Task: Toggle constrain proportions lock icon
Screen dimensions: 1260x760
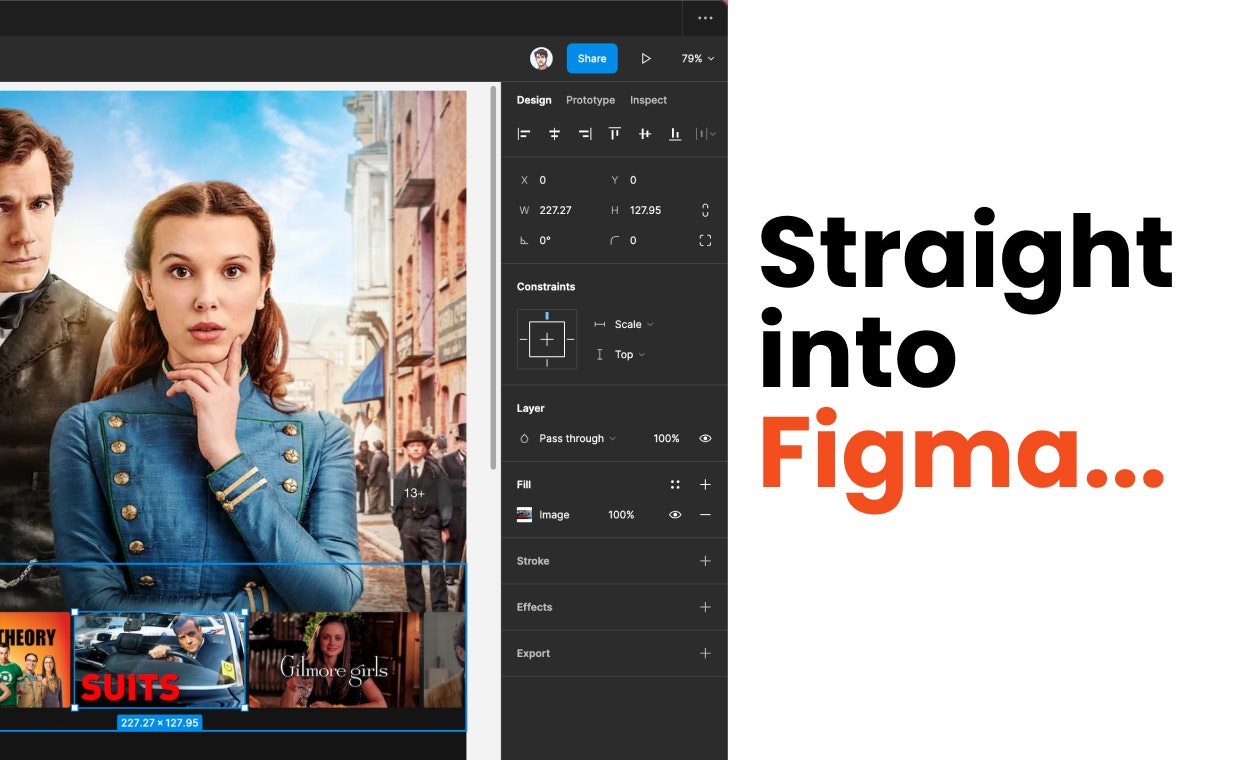Action: pos(705,210)
